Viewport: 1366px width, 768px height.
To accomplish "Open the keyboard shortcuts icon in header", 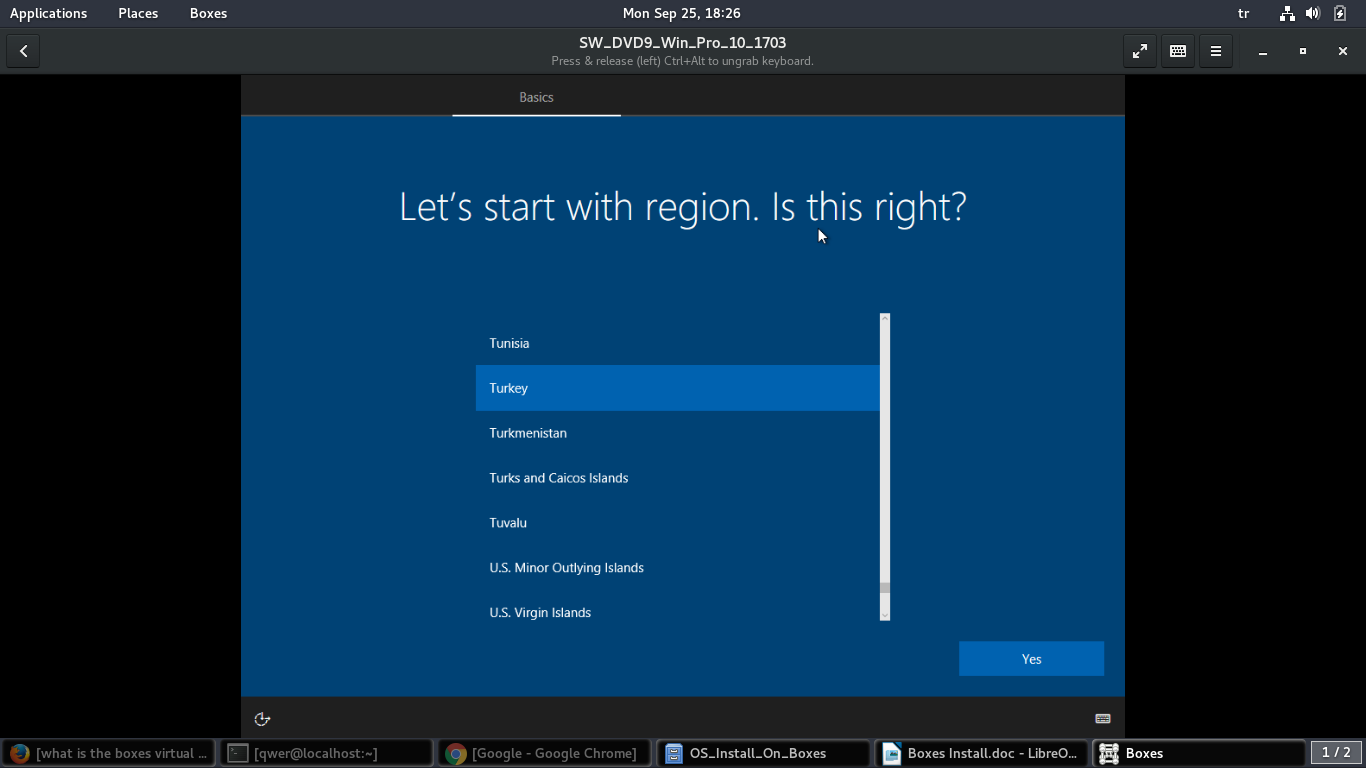I will 1177,51.
